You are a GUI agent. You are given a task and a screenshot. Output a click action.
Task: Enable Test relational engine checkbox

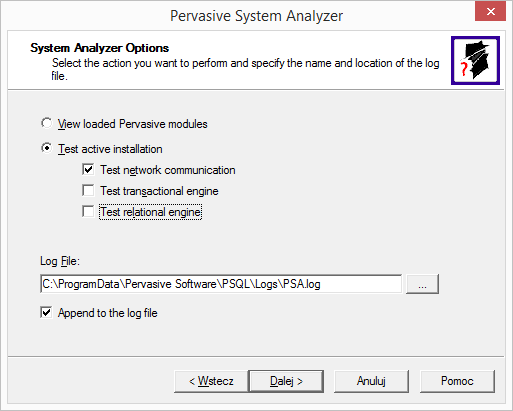click(88, 211)
